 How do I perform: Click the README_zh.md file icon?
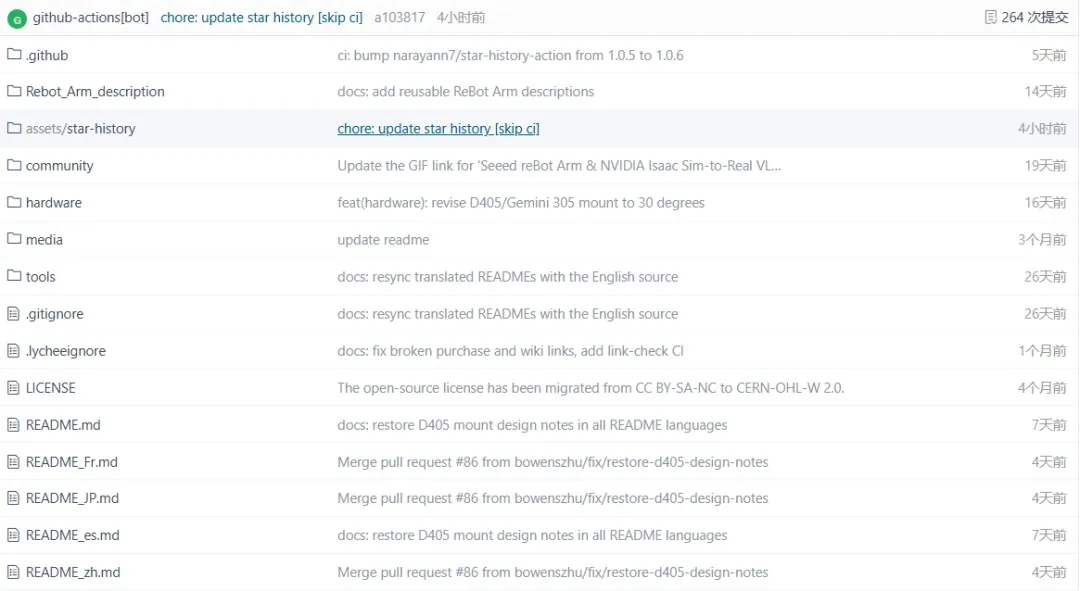[x=13, y=572]
